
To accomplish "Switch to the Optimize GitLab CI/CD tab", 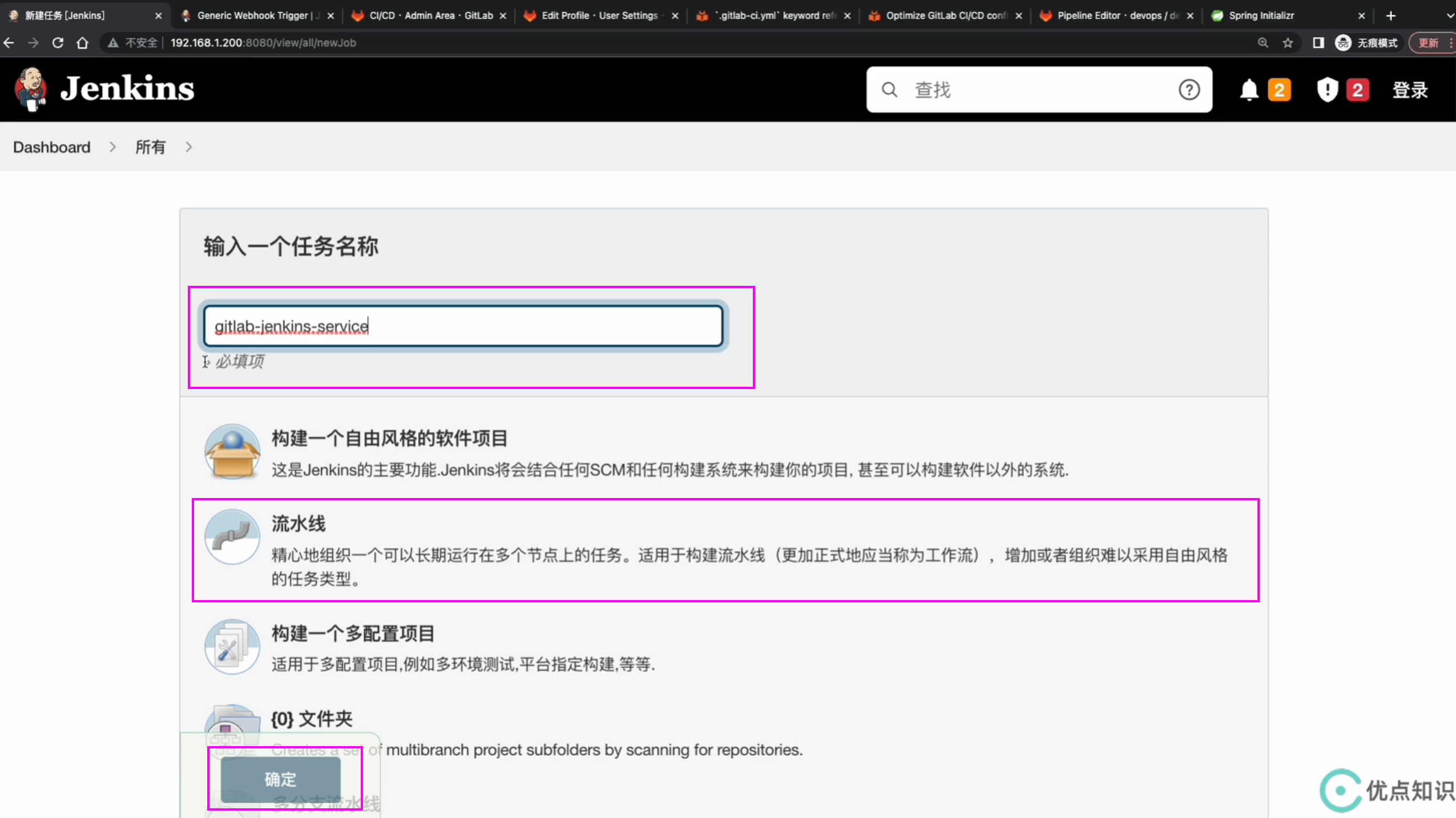I will pyautogui.click(x=944, y=15).
